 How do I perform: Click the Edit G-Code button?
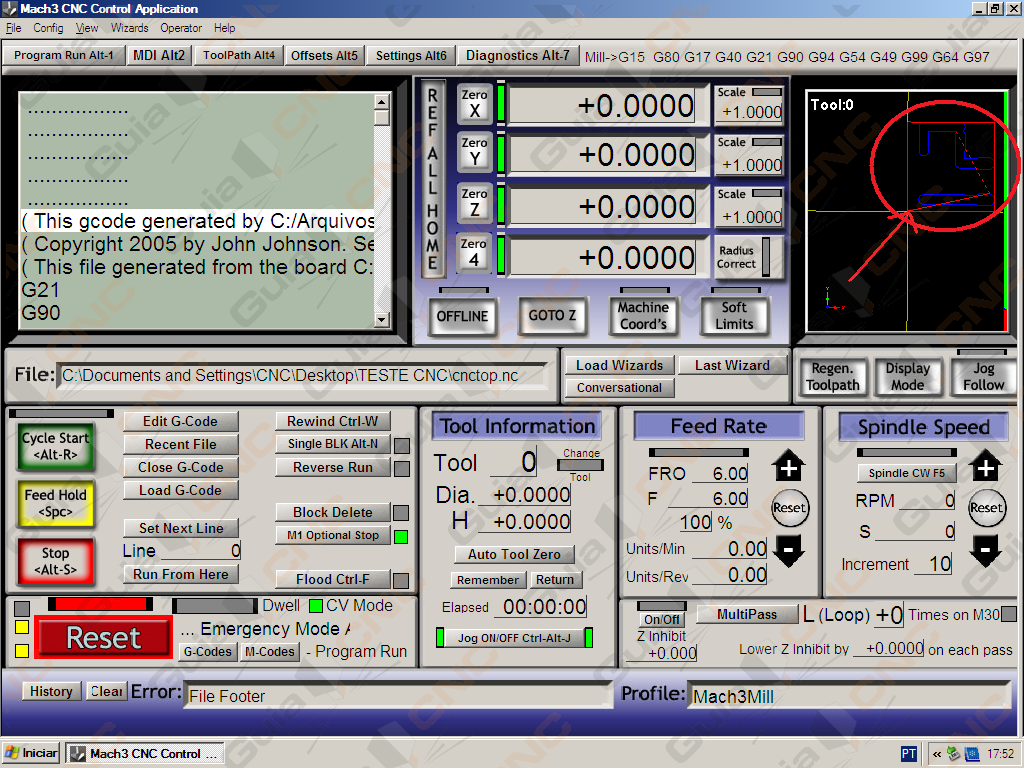[180, 421]
